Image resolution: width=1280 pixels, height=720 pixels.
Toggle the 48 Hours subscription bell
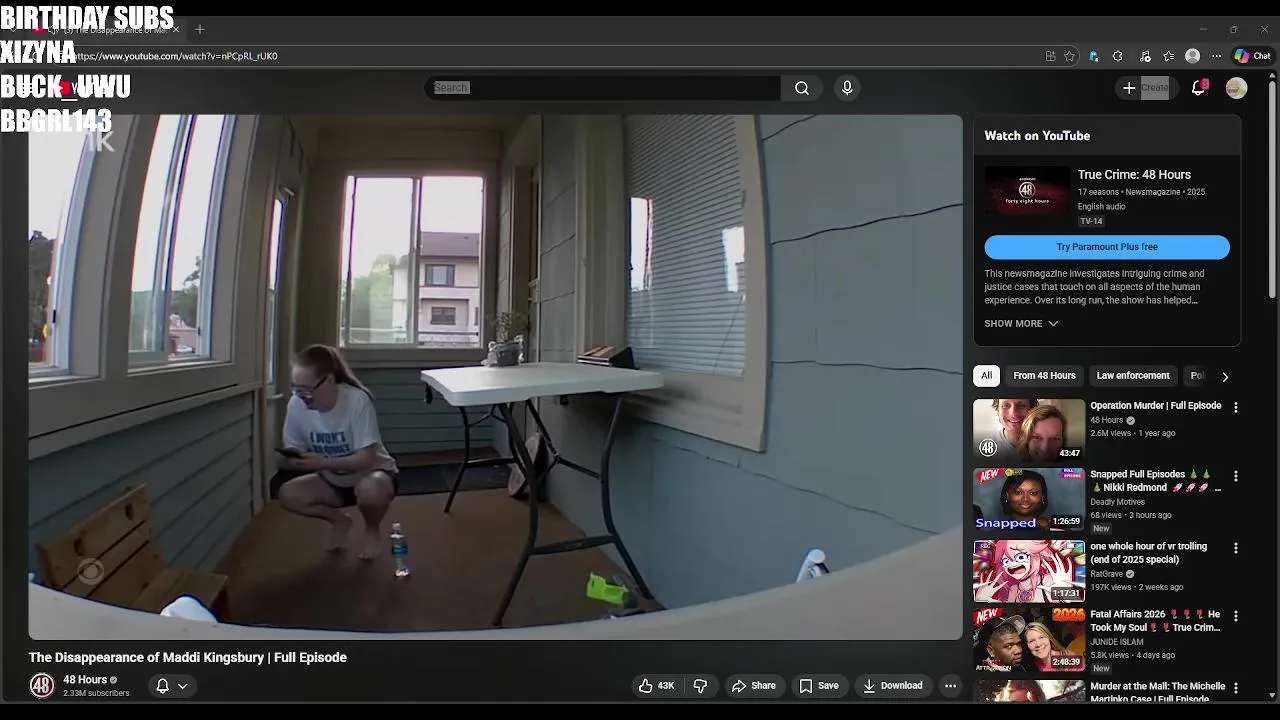[162, 686]
